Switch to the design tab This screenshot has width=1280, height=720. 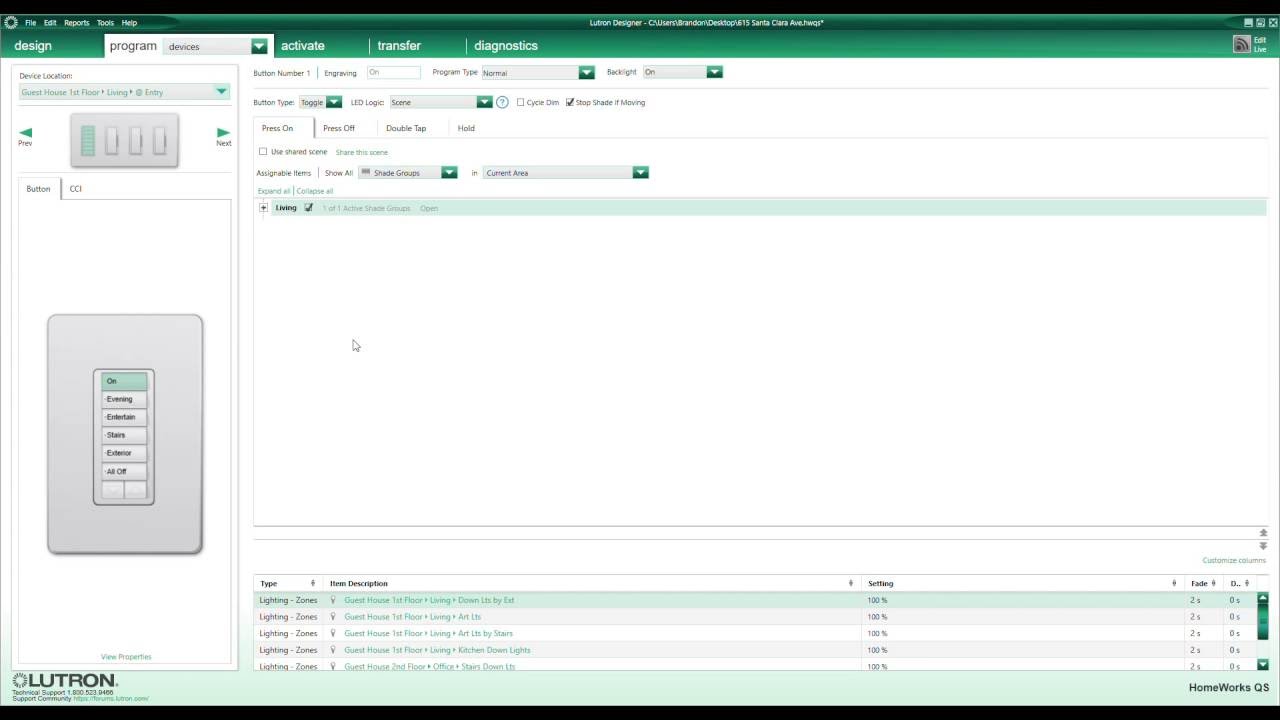click(33, 46)
